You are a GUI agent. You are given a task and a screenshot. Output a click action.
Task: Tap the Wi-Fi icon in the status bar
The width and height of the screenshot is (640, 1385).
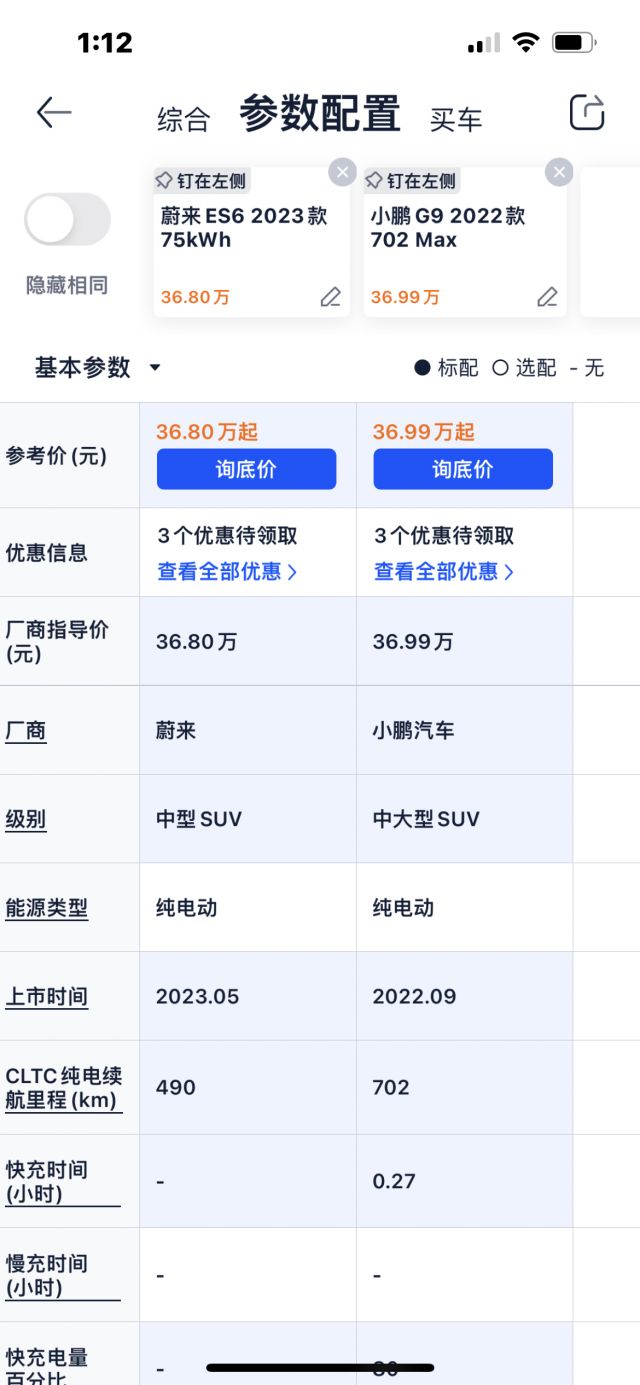[x=524, y=41]
